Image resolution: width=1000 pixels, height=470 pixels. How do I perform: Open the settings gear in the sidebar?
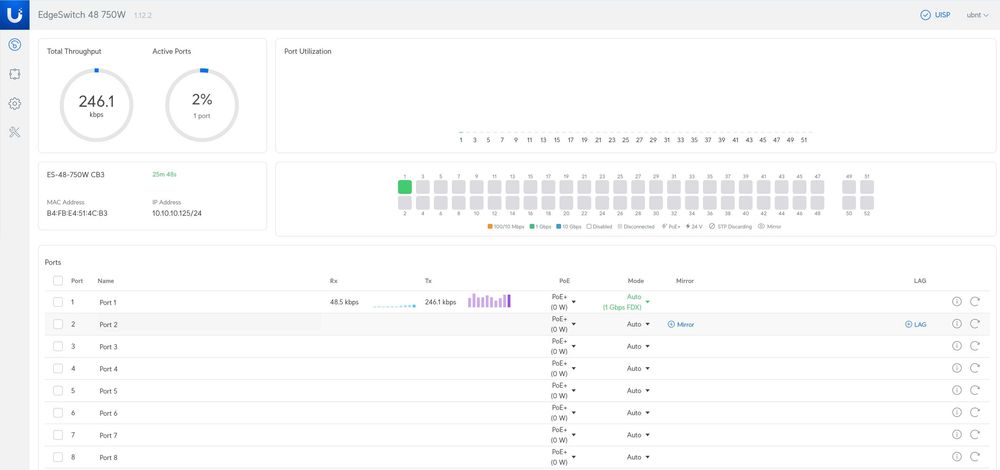pyautogui.click(x=15, y=103)
